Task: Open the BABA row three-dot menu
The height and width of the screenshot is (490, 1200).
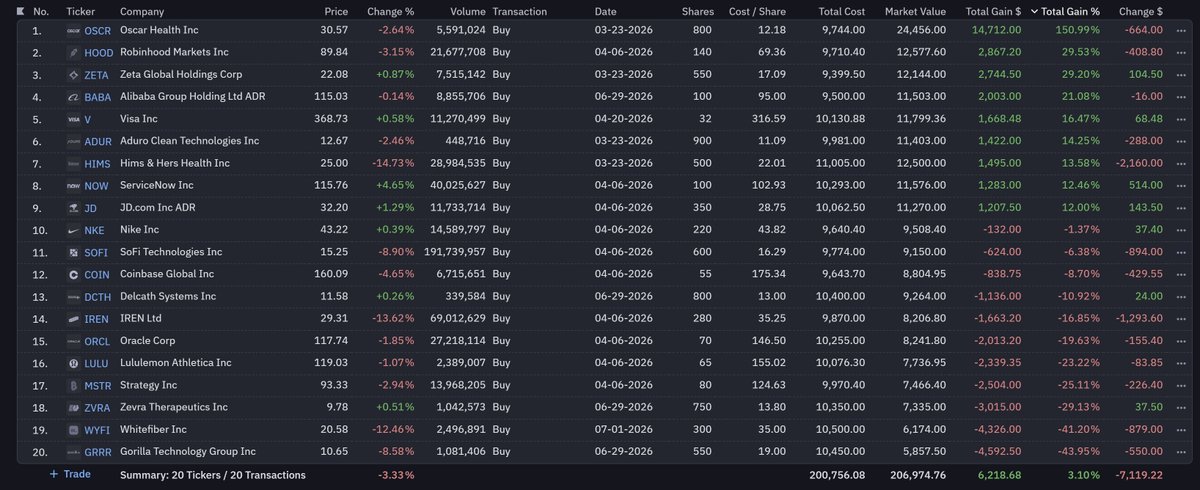Action: (x=1183, y=97)
